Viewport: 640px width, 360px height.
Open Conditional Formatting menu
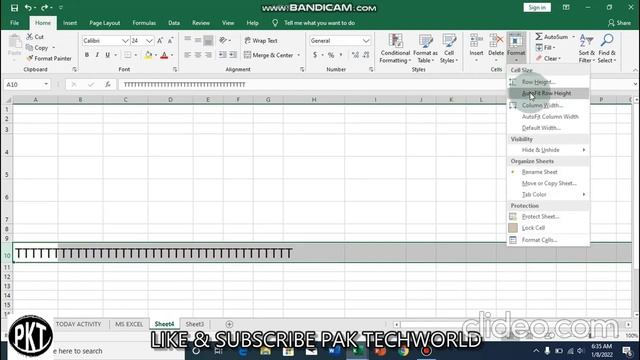(395, 49)
